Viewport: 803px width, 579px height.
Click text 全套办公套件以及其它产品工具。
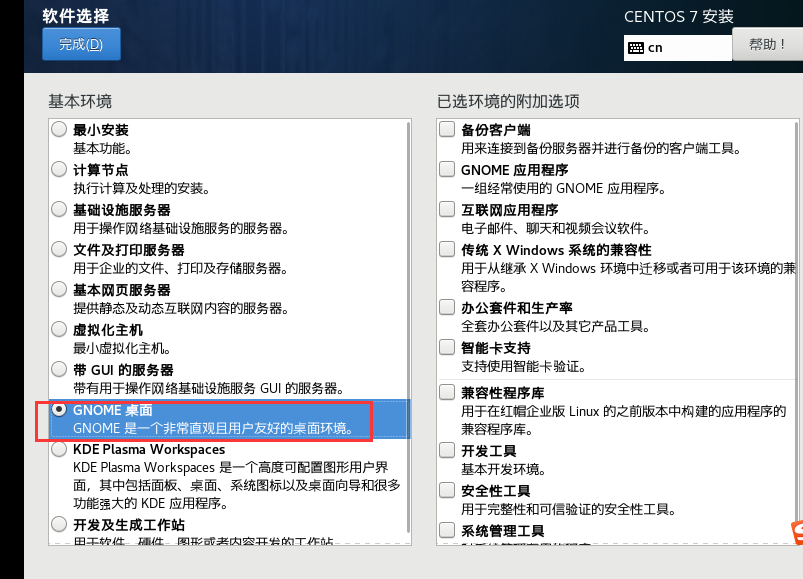click(x=556, y=326)
